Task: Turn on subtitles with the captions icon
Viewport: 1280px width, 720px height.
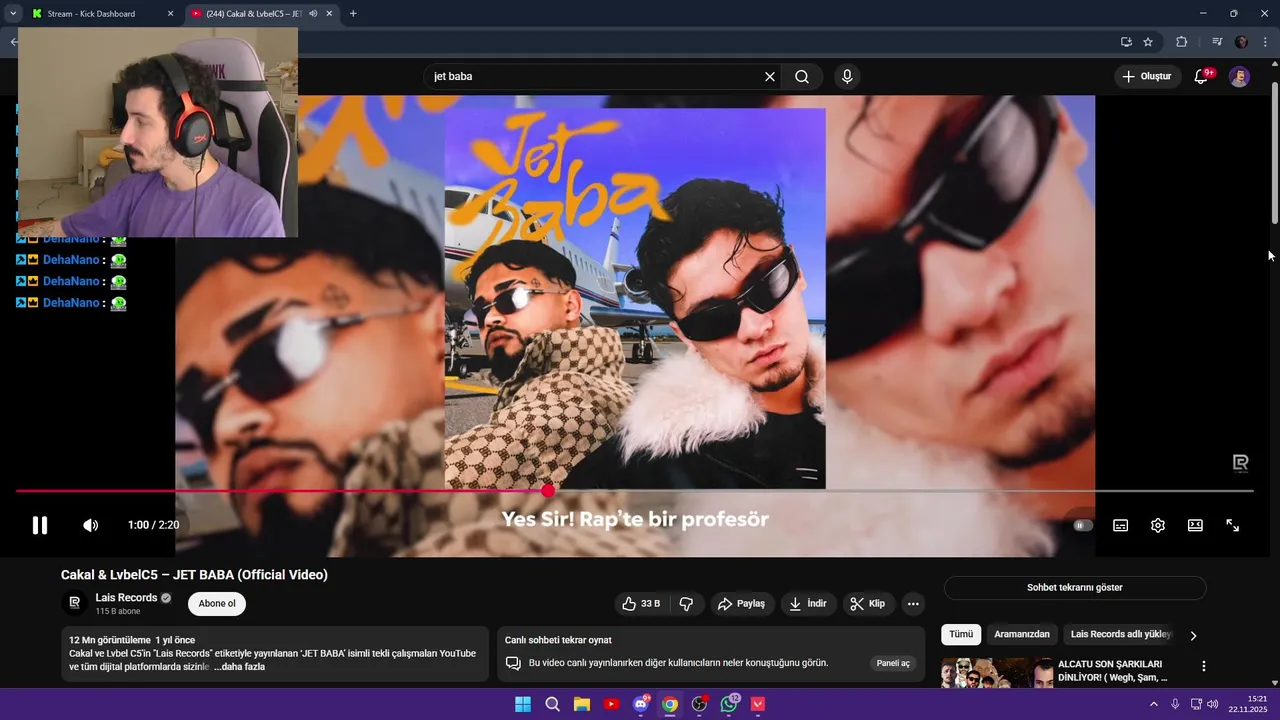Action: pos(1121,525)
